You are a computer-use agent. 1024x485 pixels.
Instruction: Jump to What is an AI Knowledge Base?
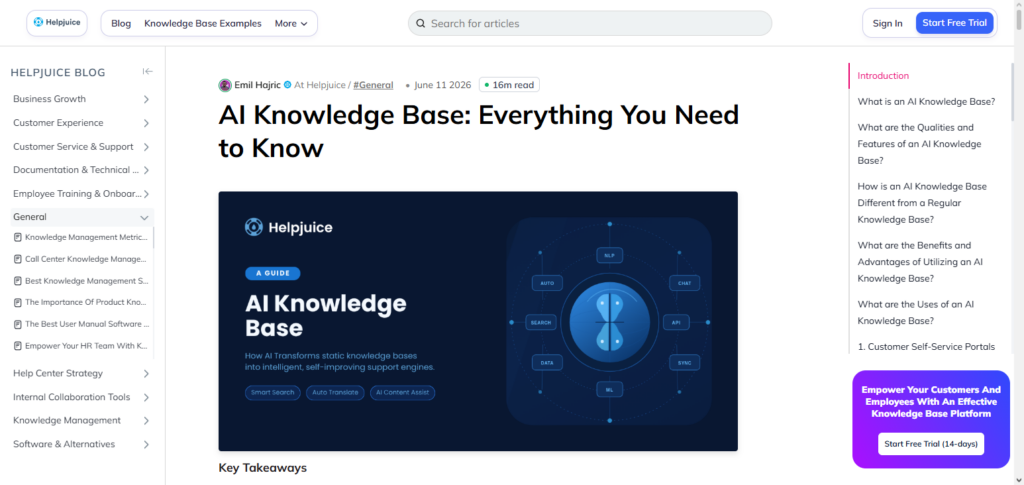point(926,102)
